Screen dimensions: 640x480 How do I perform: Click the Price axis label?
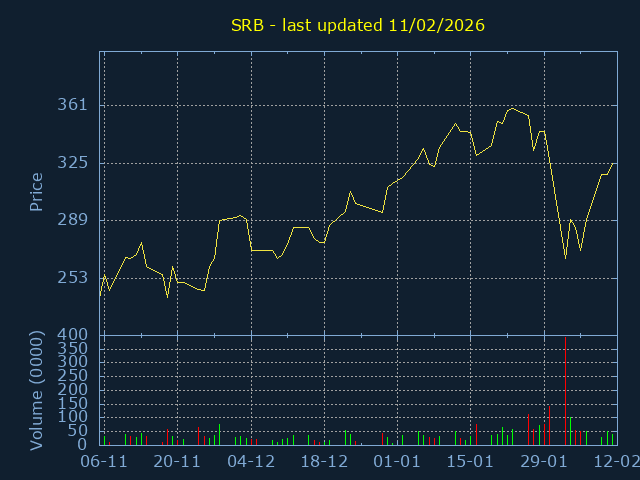tap(37, 192)
